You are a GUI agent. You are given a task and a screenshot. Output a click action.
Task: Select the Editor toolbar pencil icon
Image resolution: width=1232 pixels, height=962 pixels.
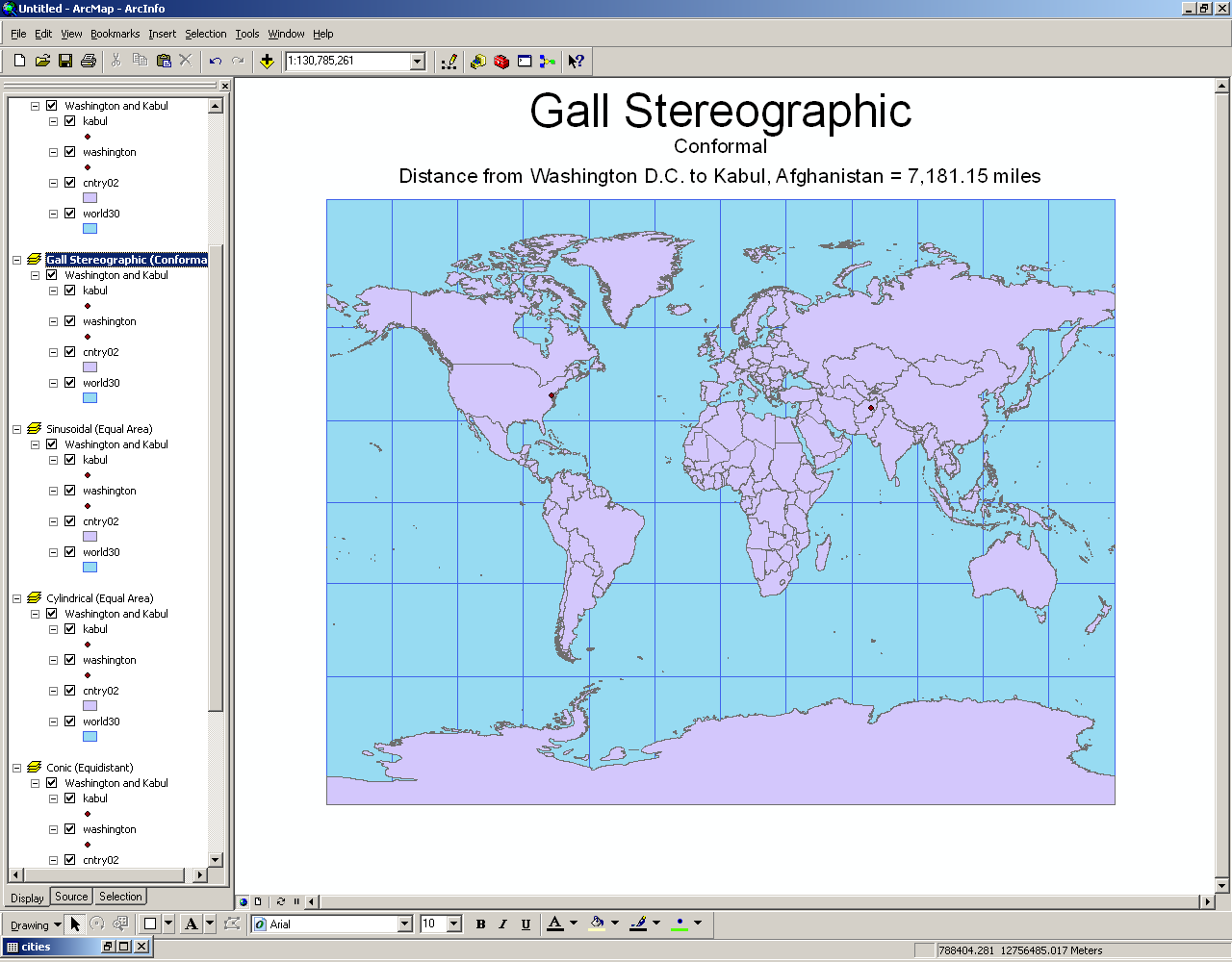click(x=449, y=61)
